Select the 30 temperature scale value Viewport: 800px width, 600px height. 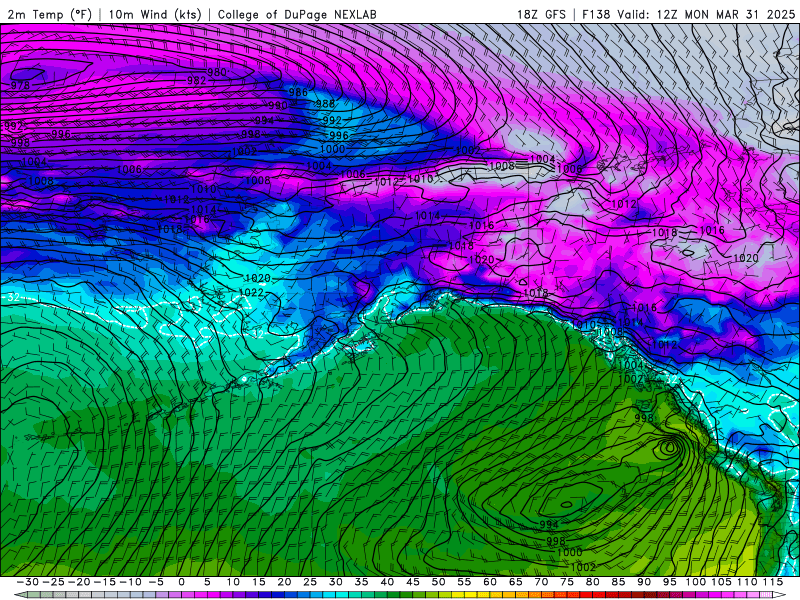click(336, 582)
